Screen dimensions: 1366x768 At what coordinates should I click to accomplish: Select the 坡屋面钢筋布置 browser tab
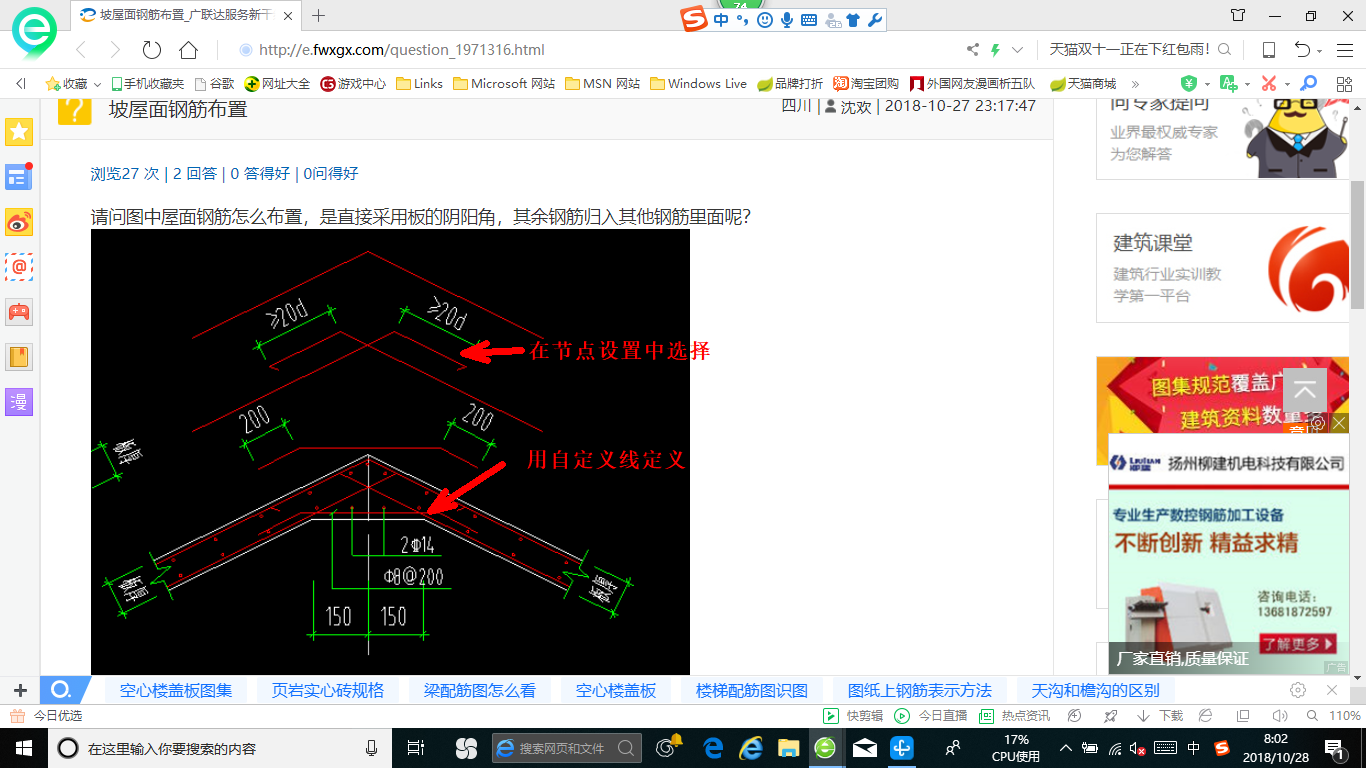pos(185,16)
